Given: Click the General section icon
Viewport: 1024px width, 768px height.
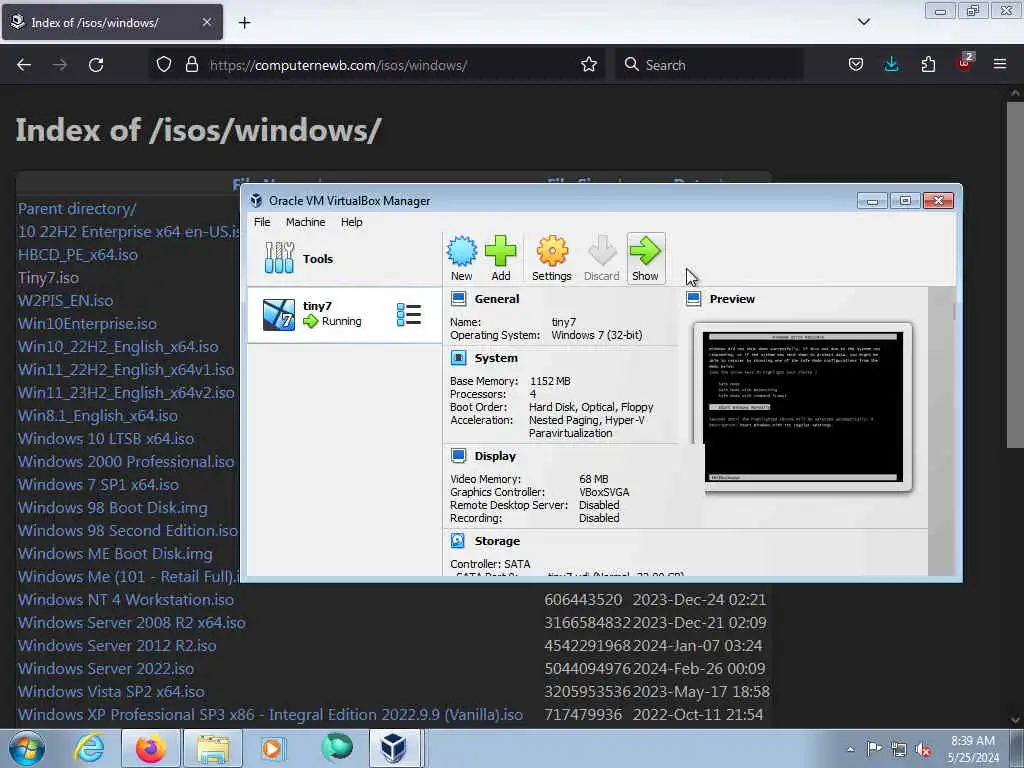Looking at the screenshot, I should 458,299.
